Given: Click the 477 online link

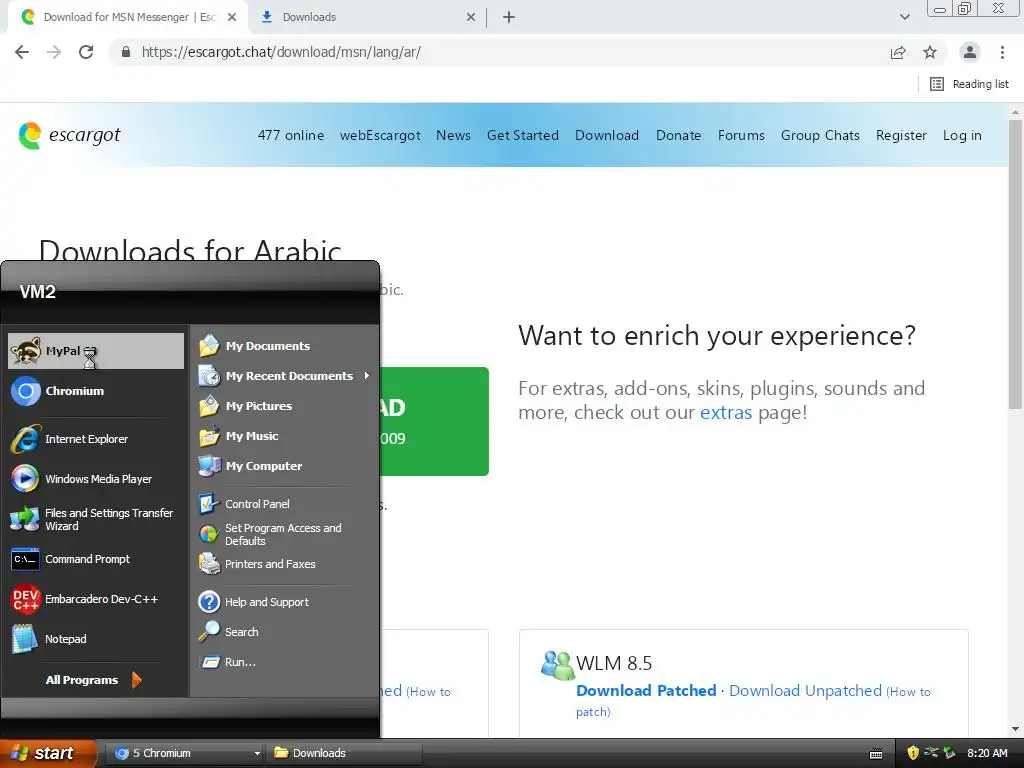Looking at the screenshot, I should (291, 135).
